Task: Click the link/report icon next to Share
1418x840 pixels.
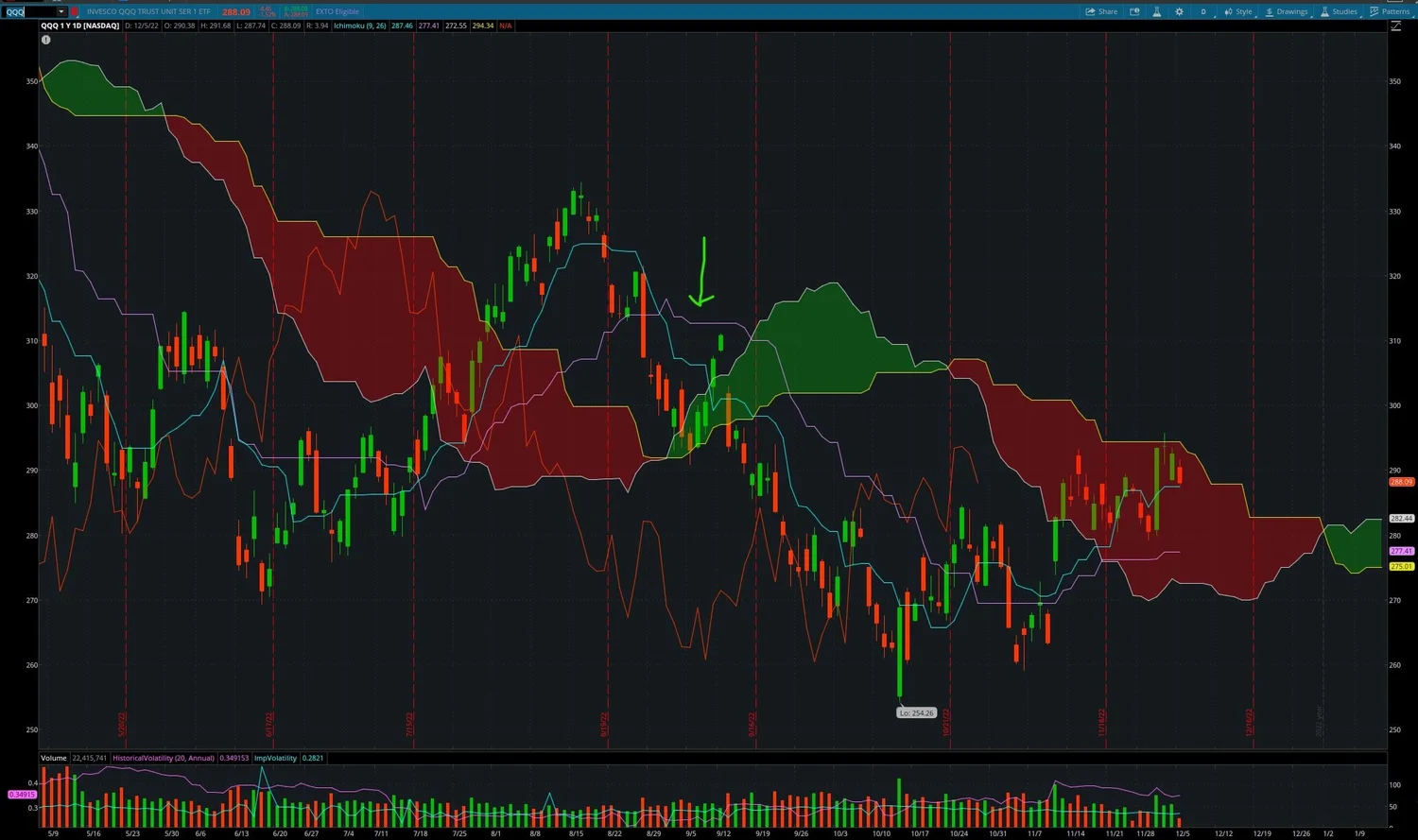Action: 1134,11
